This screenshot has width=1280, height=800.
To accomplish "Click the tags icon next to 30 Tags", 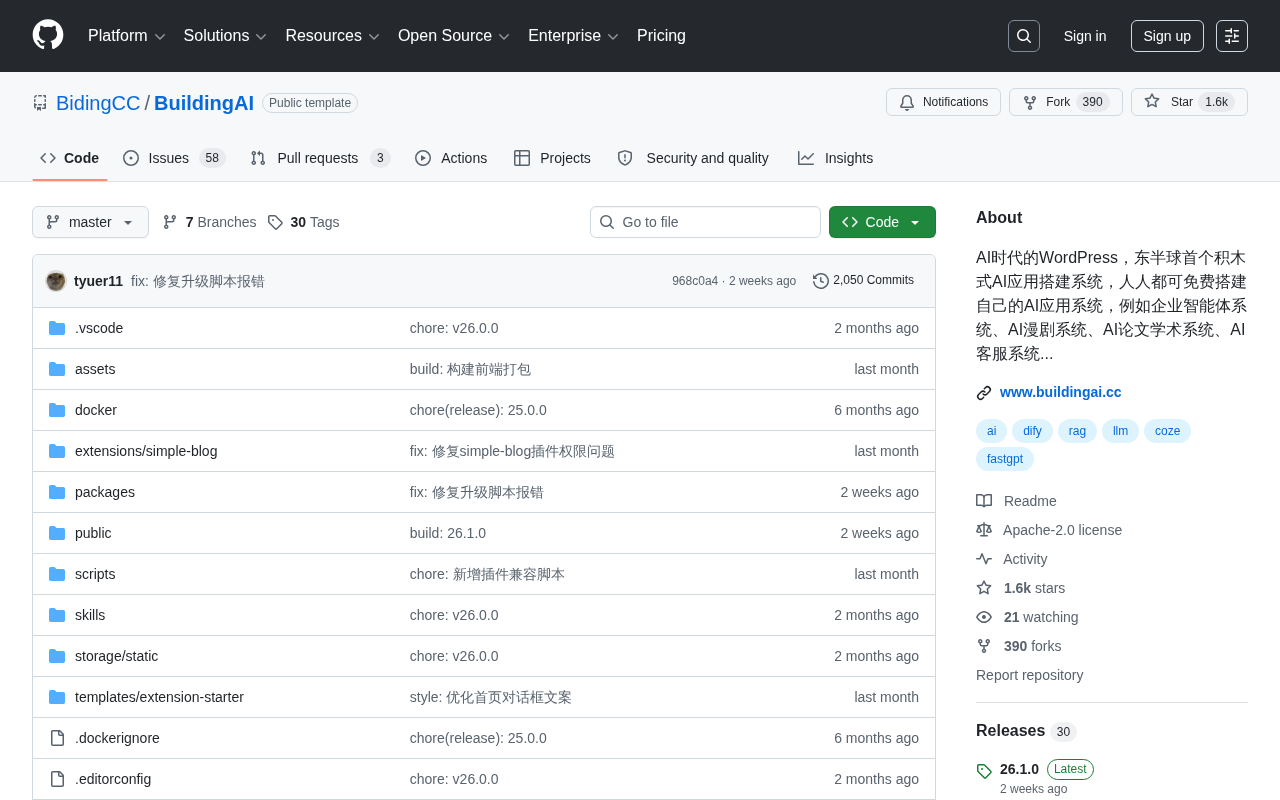I will (x=275, y=222).
